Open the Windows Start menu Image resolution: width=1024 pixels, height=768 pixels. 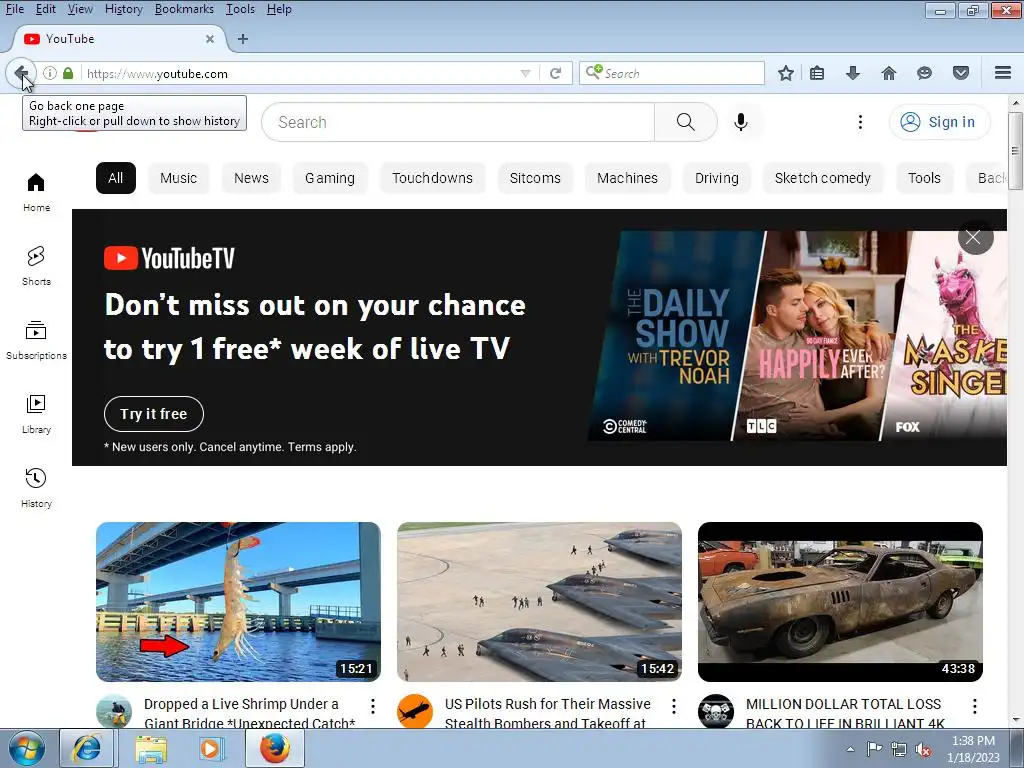click(x=27, y=748)
